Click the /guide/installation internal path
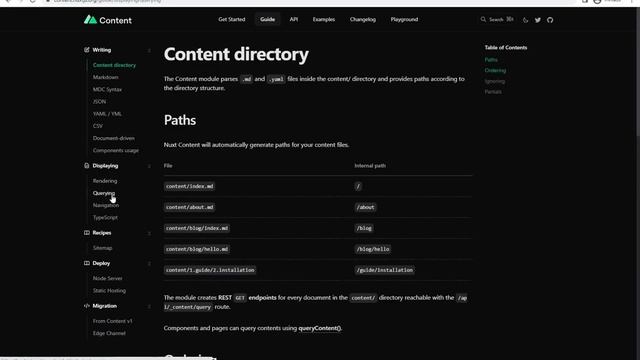The height and width of the screenshot is (360, 640). pyautogui.click(x=384, y=270)
